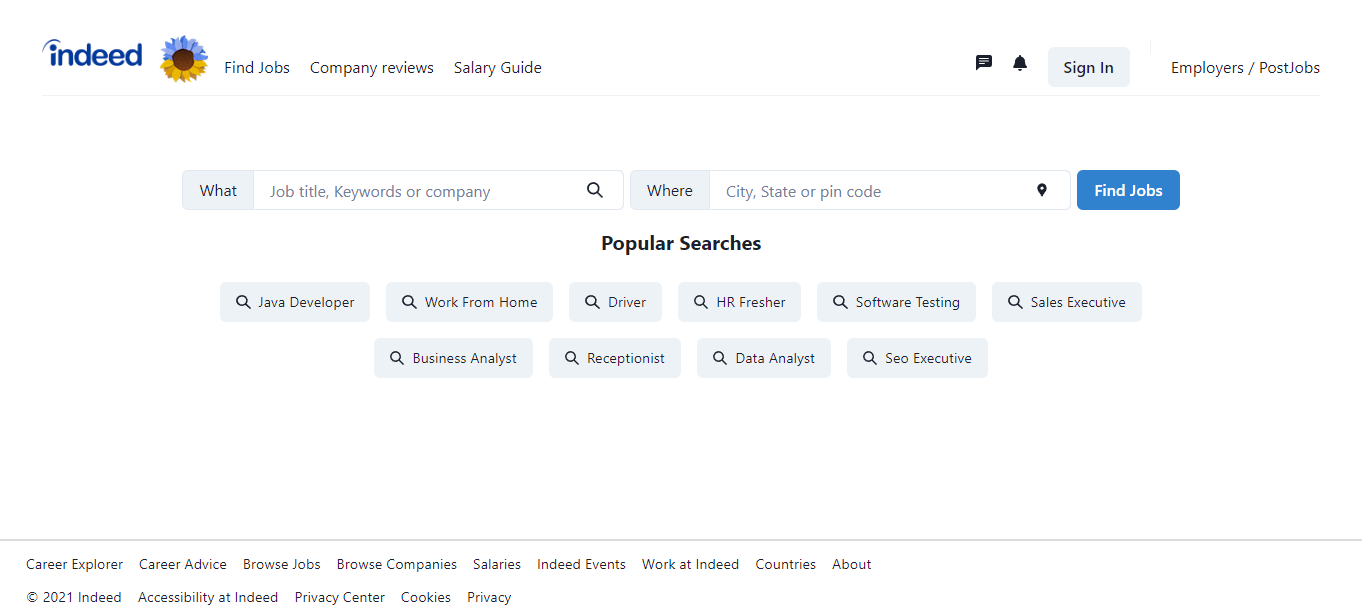Click the blue Find Jobs button
The image size is (1362, 615).
click(1128, 189)
